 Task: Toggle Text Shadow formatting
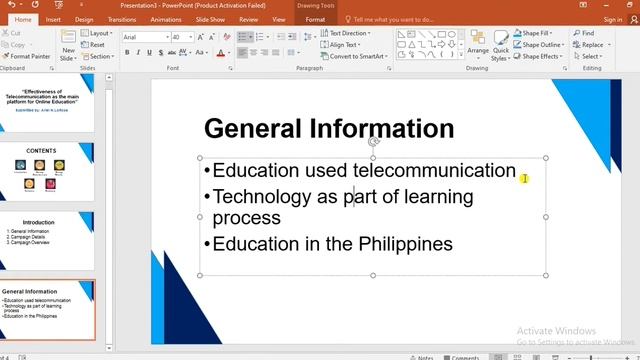161,53
